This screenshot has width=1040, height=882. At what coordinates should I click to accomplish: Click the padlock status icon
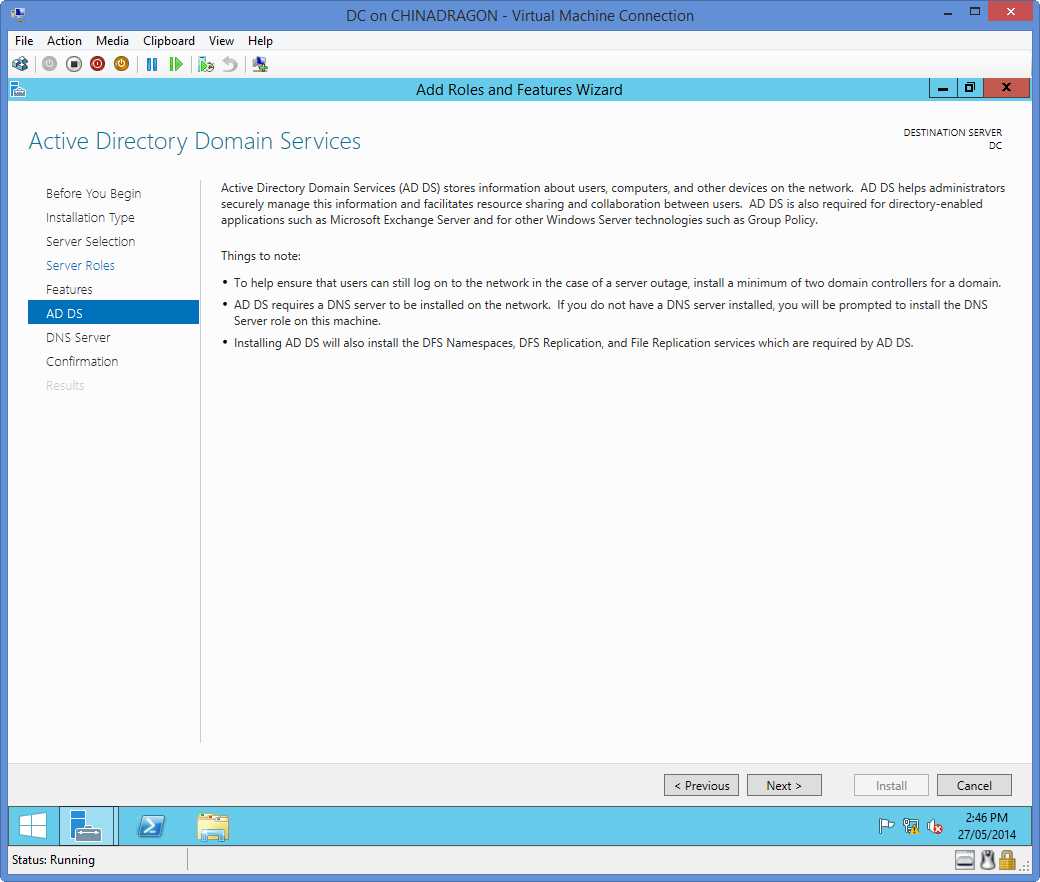[1008, 860]
